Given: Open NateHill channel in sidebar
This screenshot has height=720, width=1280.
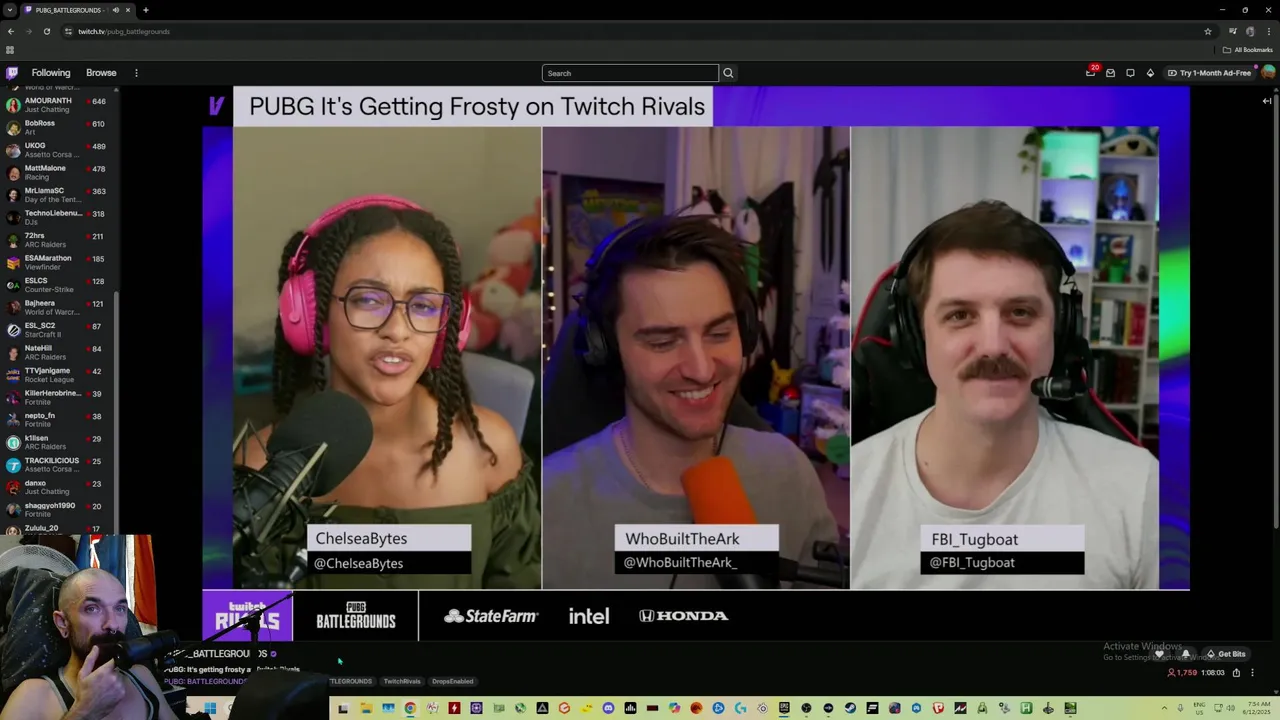Looking at the screenshot, I should point(58,352).
